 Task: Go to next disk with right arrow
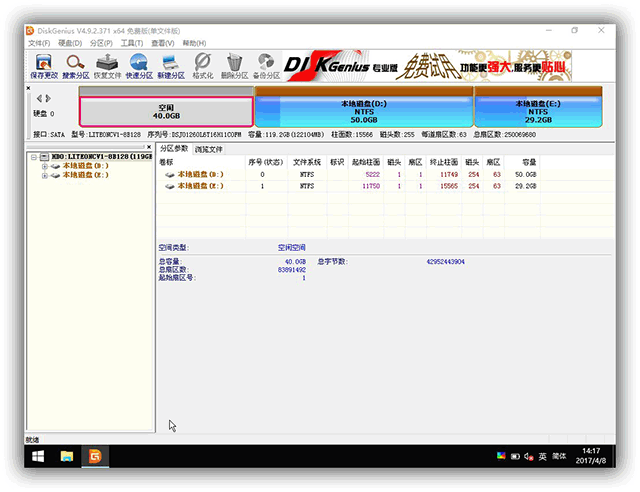tap(48, 98)
